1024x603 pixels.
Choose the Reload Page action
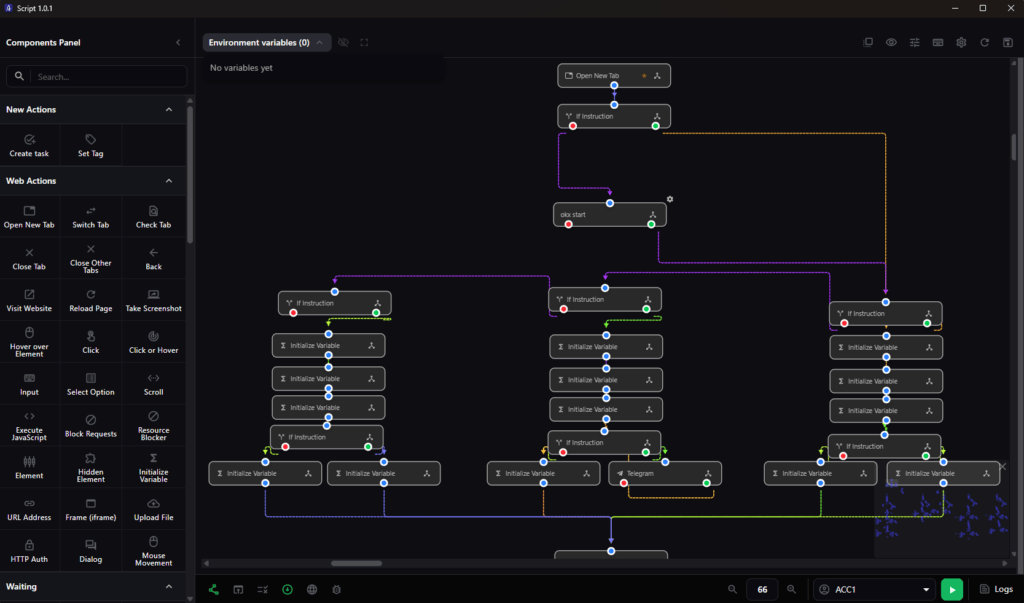(91, 301)
